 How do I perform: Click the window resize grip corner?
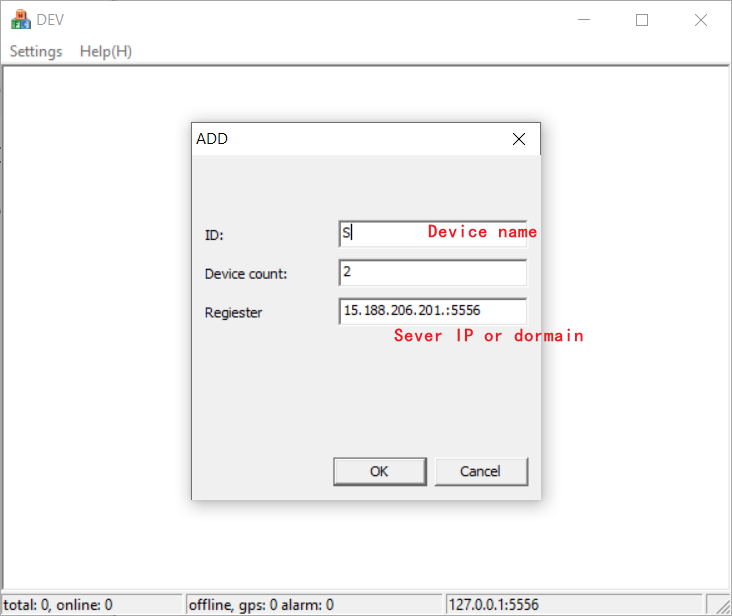tap(721, 606)
